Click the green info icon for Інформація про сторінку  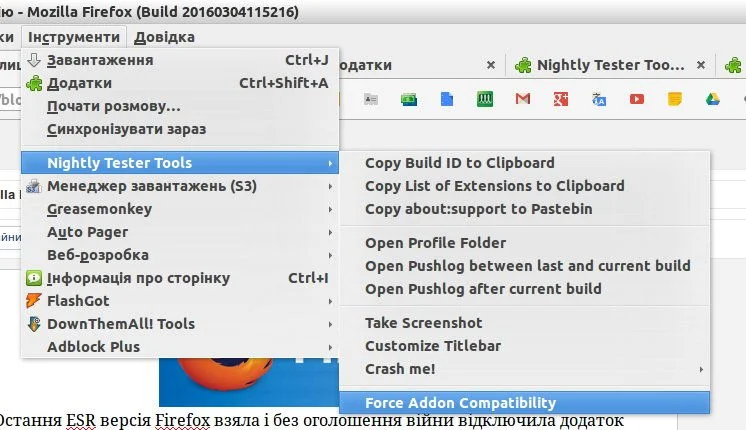[x=34, y=278]
